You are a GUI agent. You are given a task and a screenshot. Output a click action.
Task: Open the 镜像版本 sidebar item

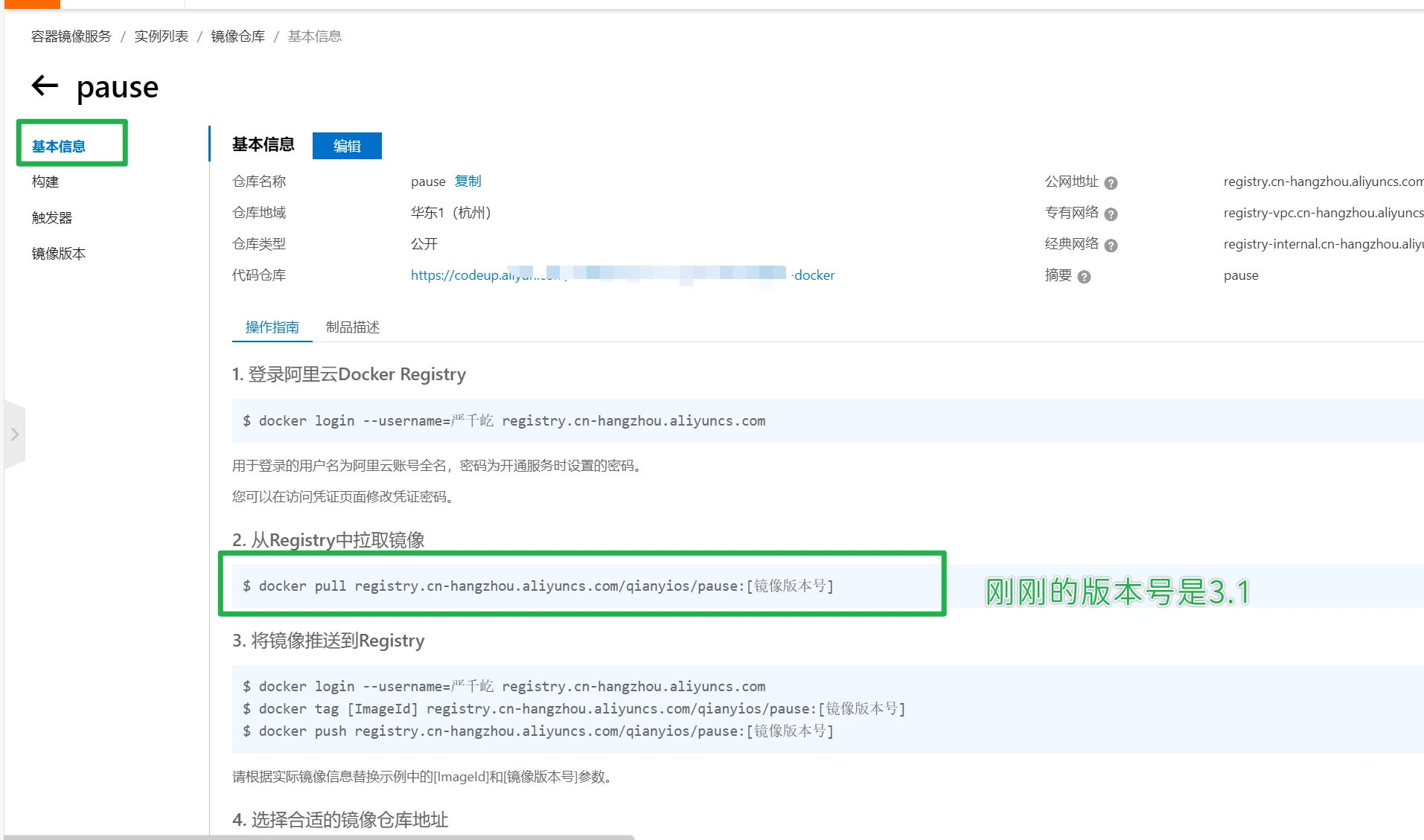click(x=59, y=253)
